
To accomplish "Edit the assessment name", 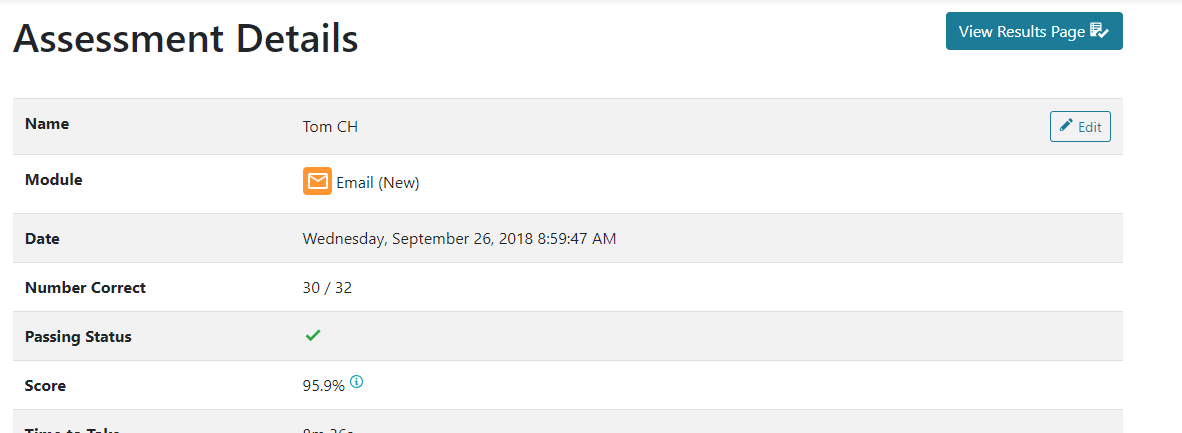I will pos(1080,127).
